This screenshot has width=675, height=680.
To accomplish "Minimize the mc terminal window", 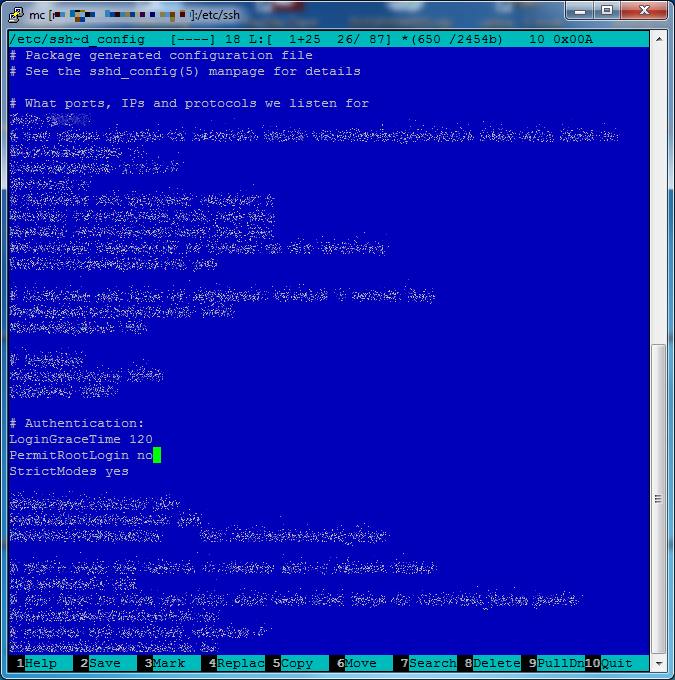I will coord(580,11).
